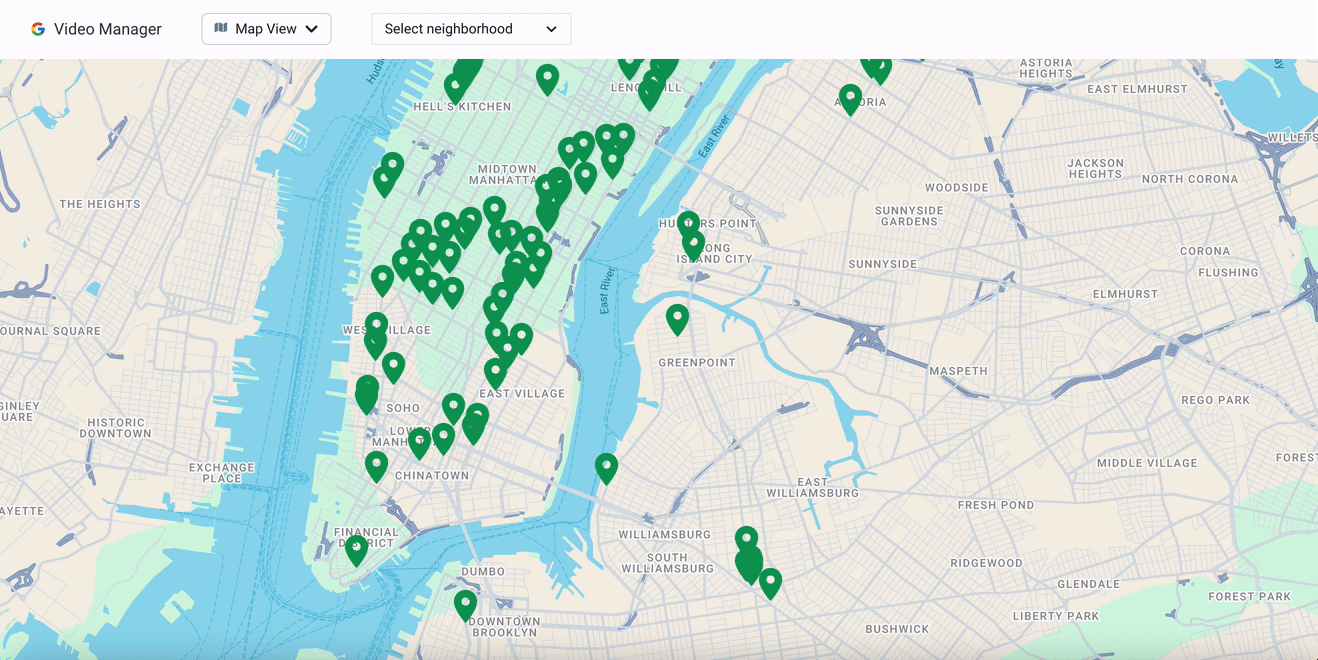This screenshot has height=660, width=1318.
Task: Open the pin above Downtown Brooklyn
Action: pyautogui.click(x=465, y=604)
